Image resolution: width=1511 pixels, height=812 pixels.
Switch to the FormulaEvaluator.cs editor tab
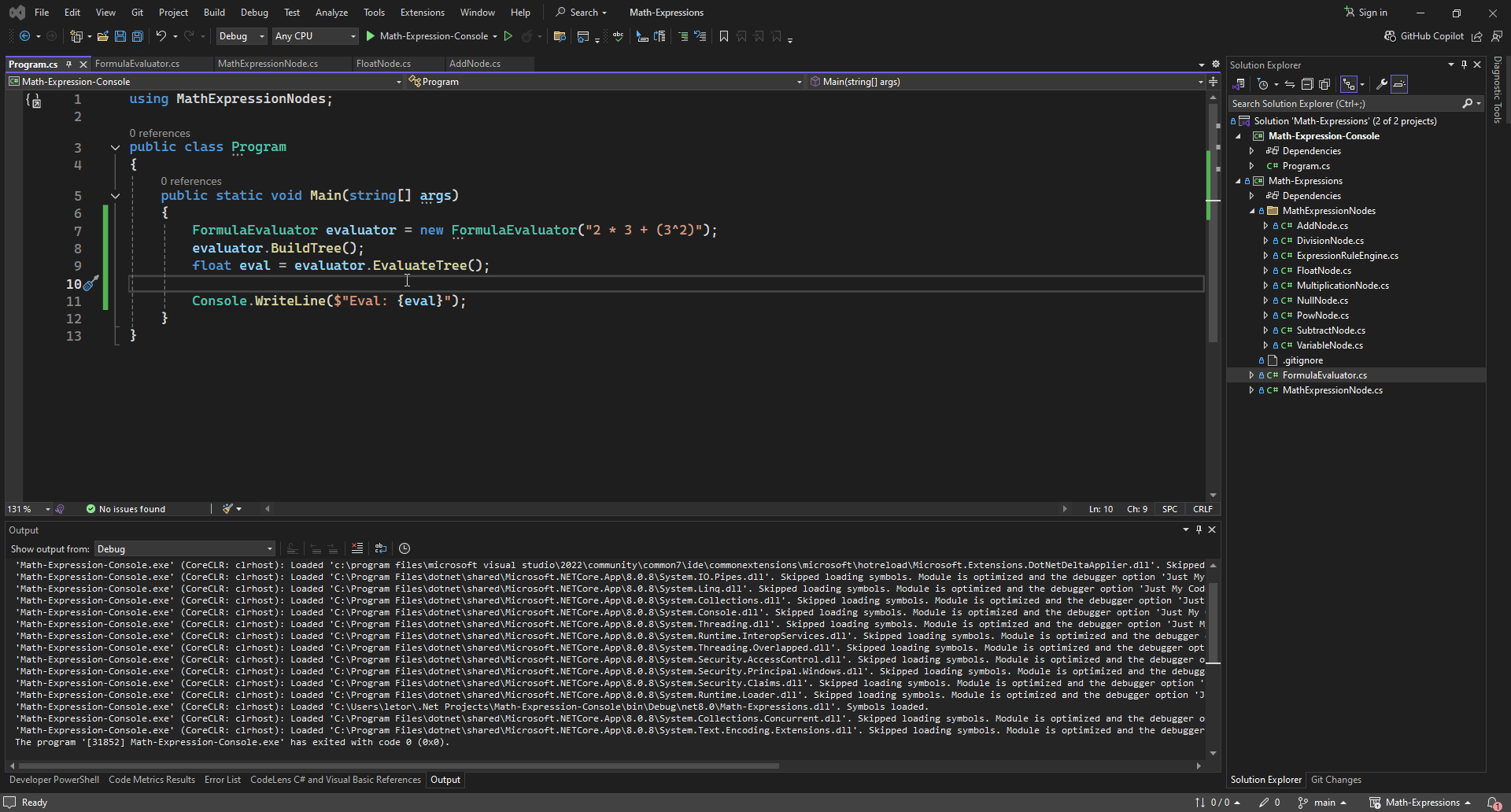coord(137,64)
